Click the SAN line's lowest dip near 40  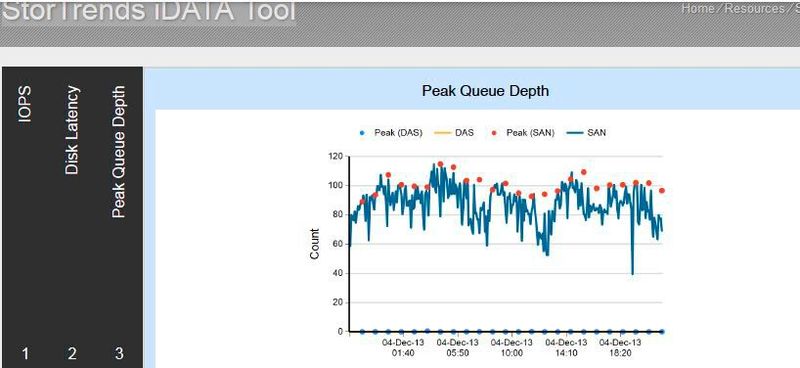point(633,273)
